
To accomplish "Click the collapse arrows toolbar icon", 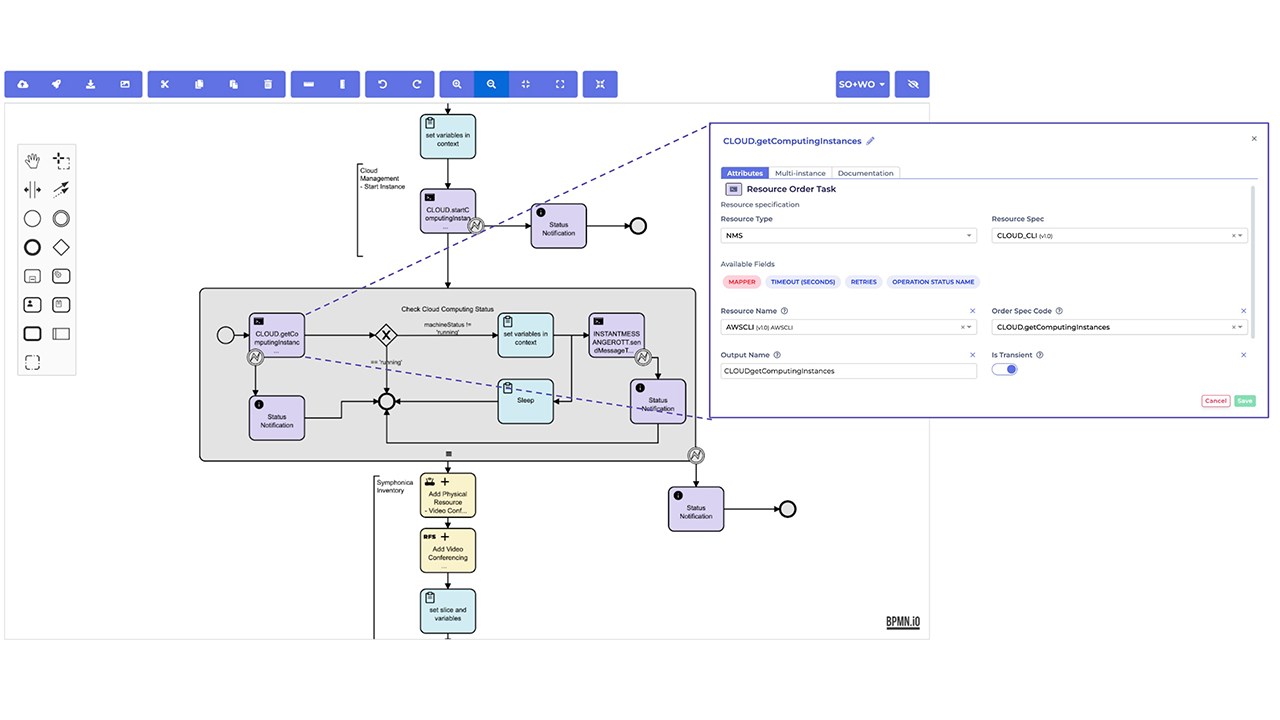I will point(600,84).
